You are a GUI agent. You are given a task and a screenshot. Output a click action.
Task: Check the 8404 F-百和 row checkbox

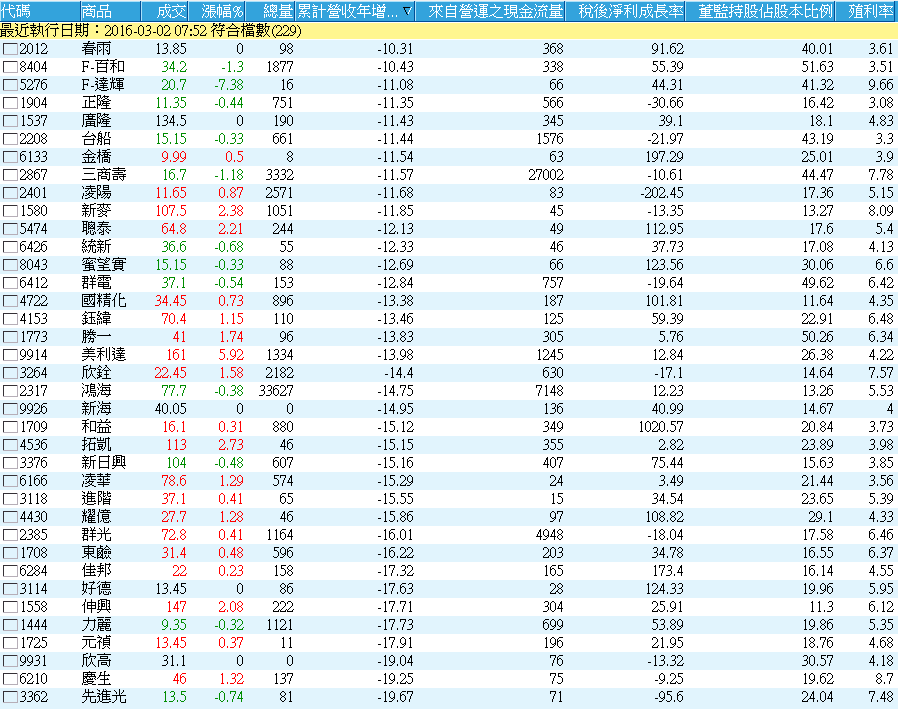coord(10,67)
